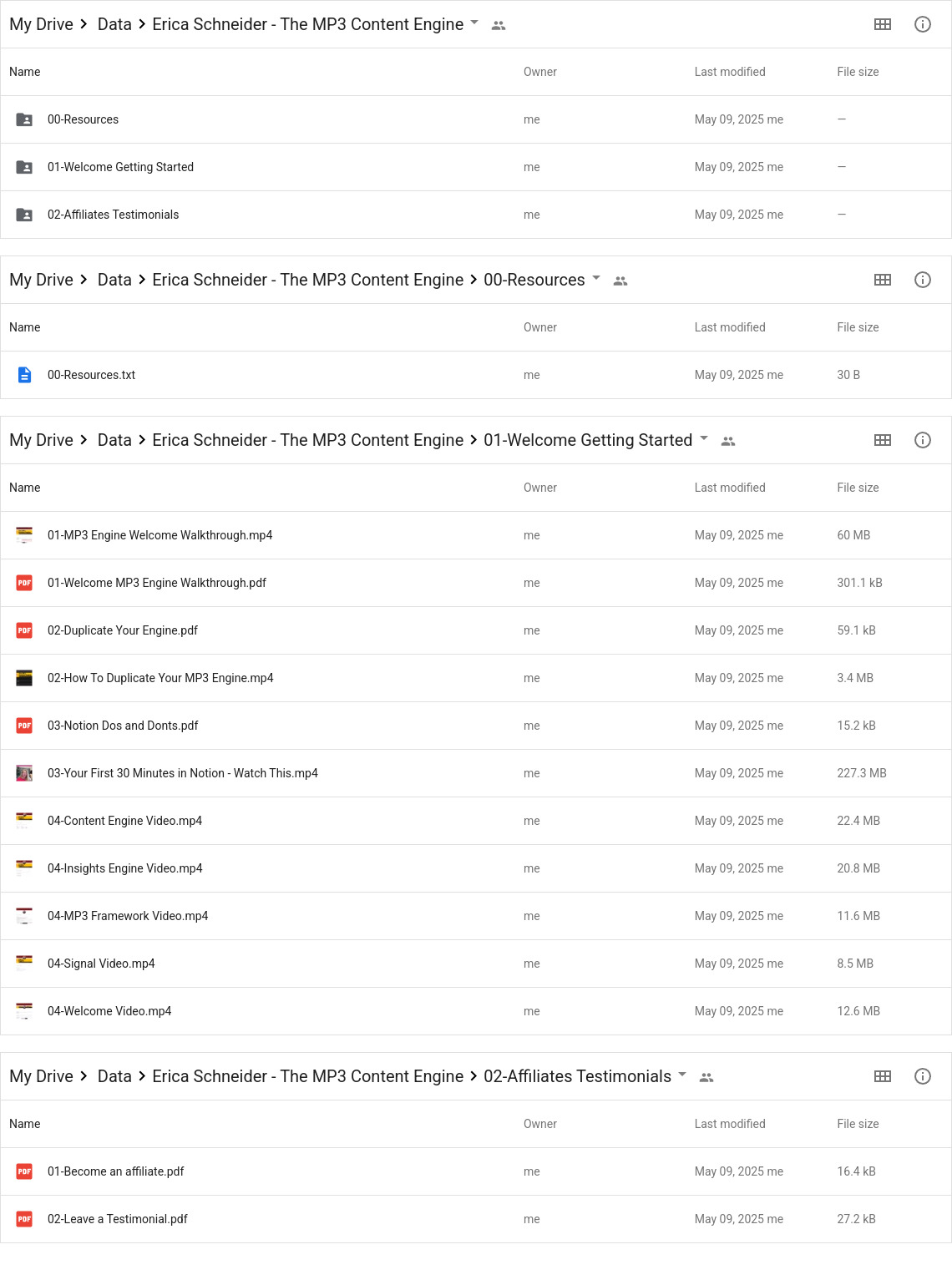Go to My Drive in top breadcrumb
Image resolution: width=952 pixels, height=1285 pixels.
(x=41, y=24)
